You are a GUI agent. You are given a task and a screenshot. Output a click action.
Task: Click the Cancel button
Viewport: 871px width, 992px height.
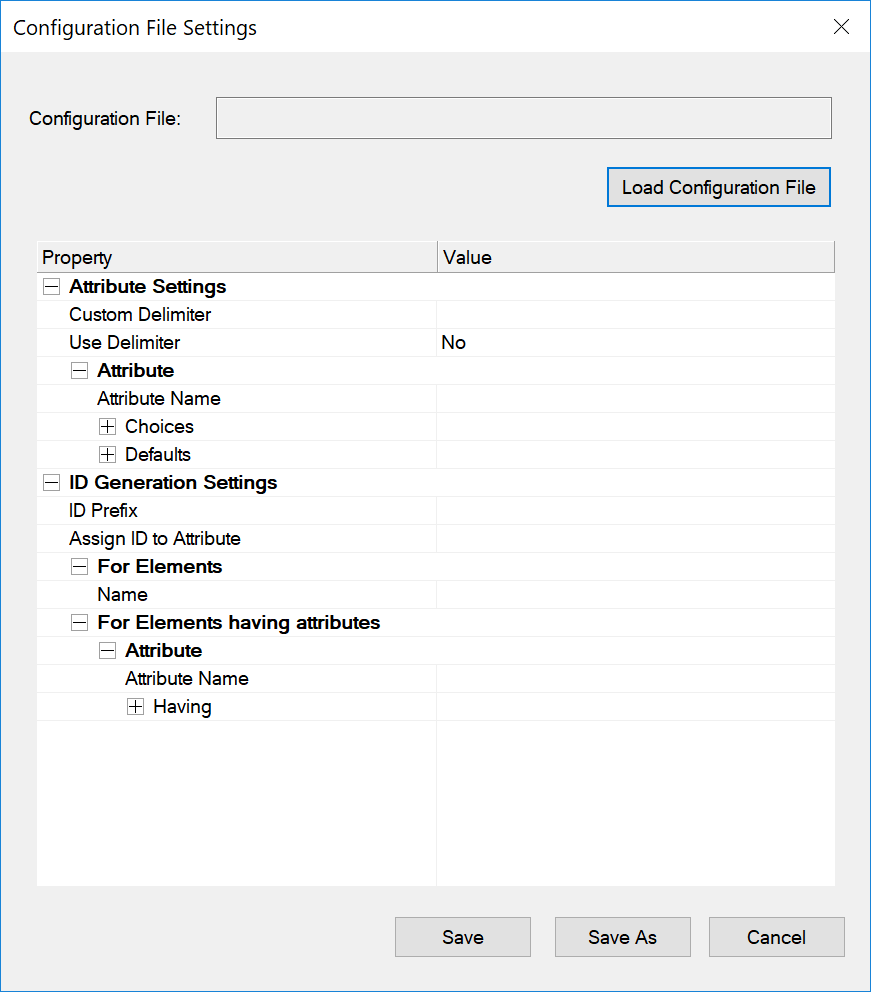tap(776, 937)
